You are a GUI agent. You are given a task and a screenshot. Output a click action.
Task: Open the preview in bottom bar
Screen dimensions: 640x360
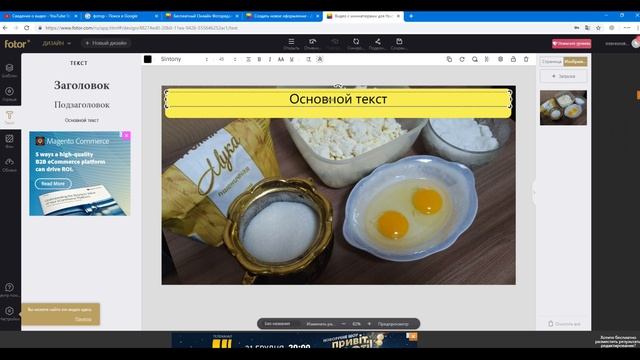pyautogui.click(x=393, y=324)
